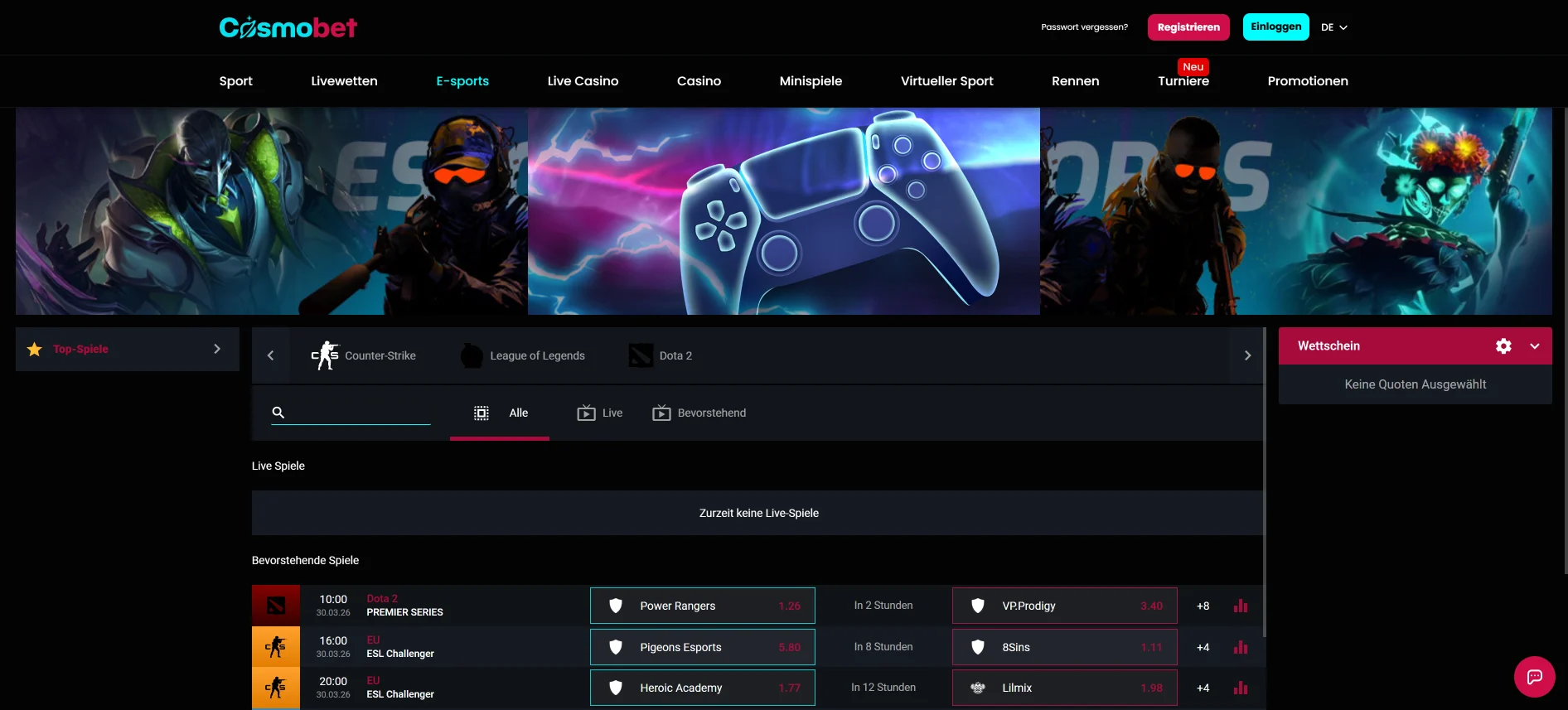Show +4 more markets for Pigeons Esports
Screen dimensions: 1568x710
(x=1203, y=647)
